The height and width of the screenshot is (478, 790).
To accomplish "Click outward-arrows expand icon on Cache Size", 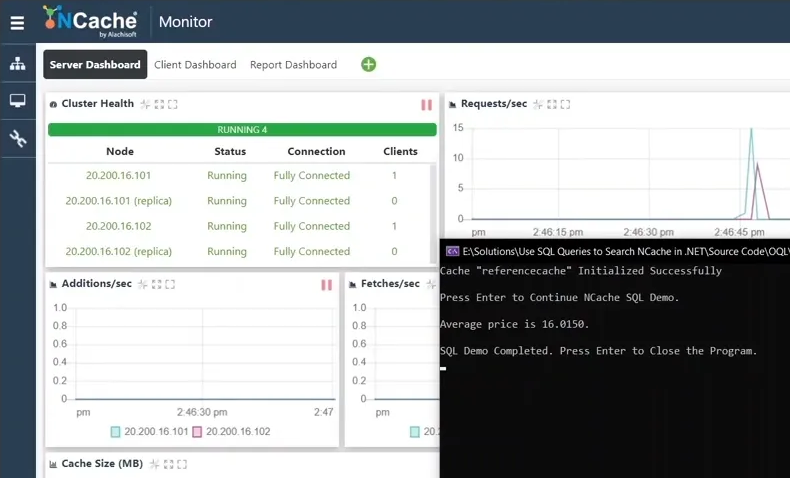I will 169,464.
